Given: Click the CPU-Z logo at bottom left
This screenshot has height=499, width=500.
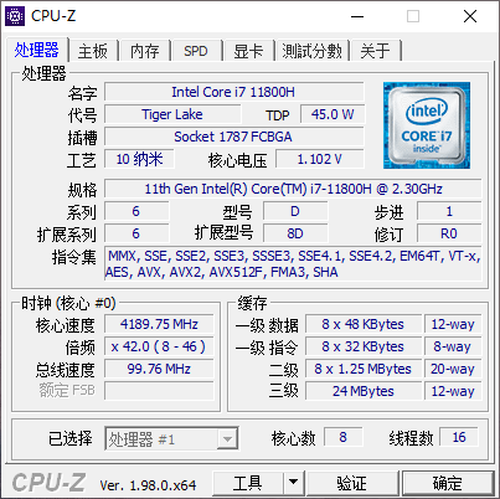Looking at the screenshot, I should [49, 483].
